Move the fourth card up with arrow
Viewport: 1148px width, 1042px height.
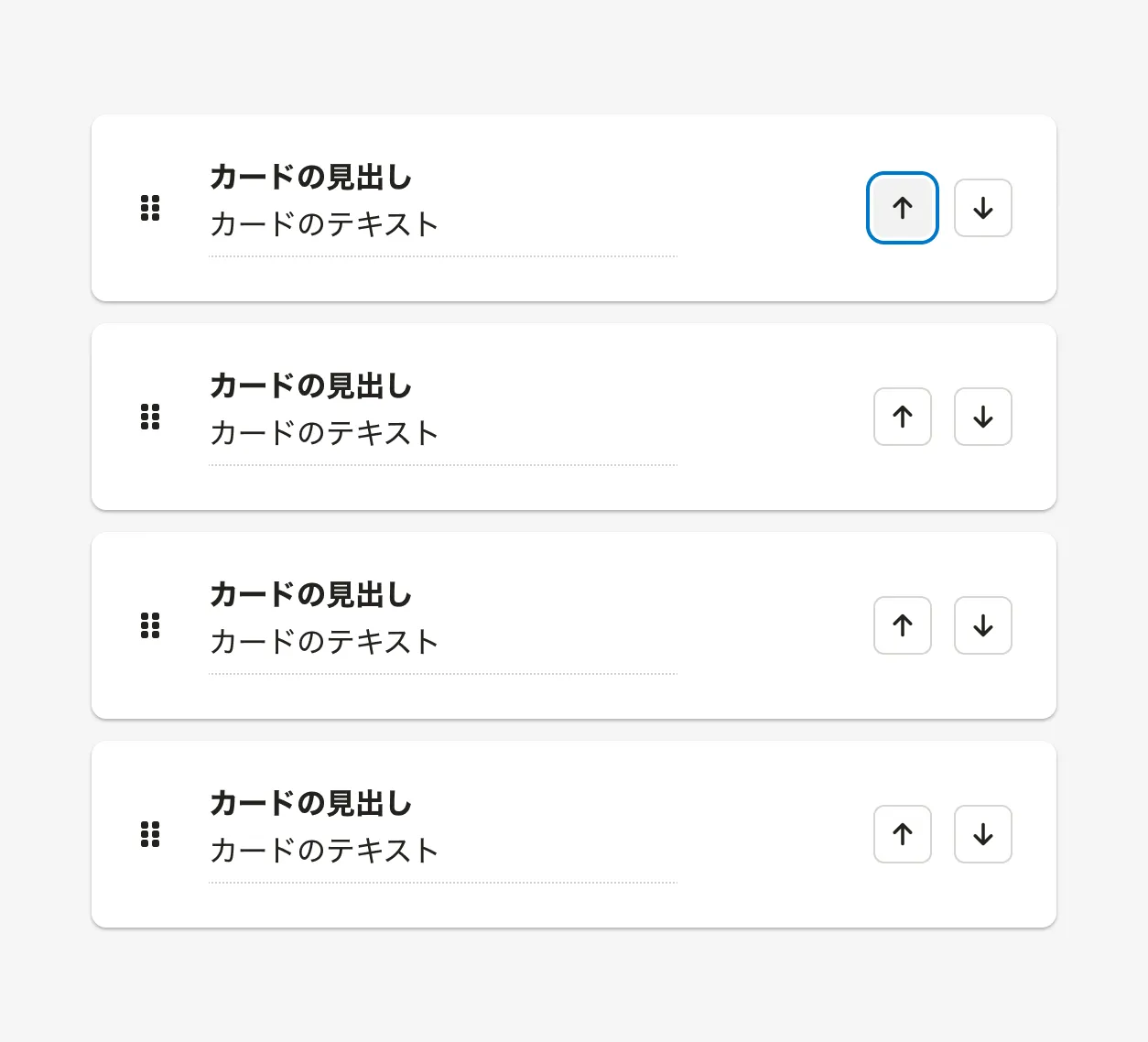[x=902, y=834]
